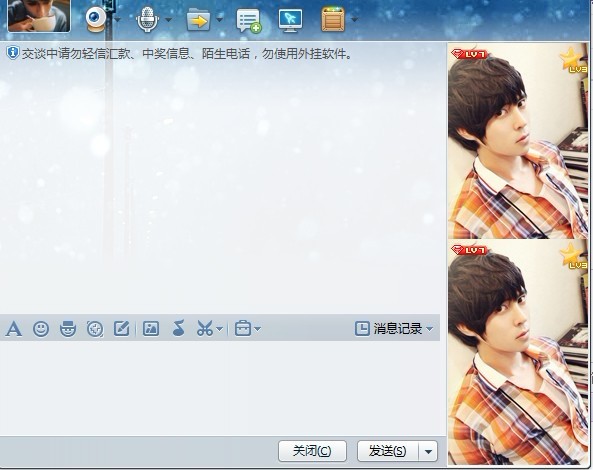Open VIP magic emoticon icon with hat
The width and height of the screenshot is (593, 470).
pos(68,329)
